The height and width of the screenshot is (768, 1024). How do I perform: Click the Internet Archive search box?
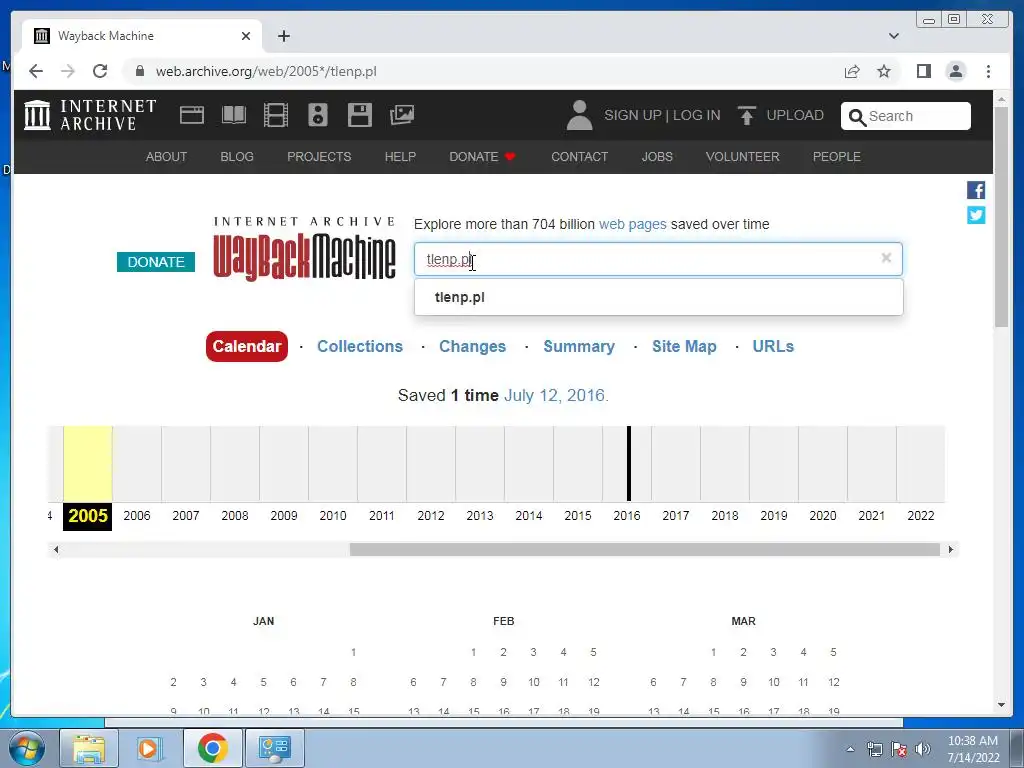905,116
